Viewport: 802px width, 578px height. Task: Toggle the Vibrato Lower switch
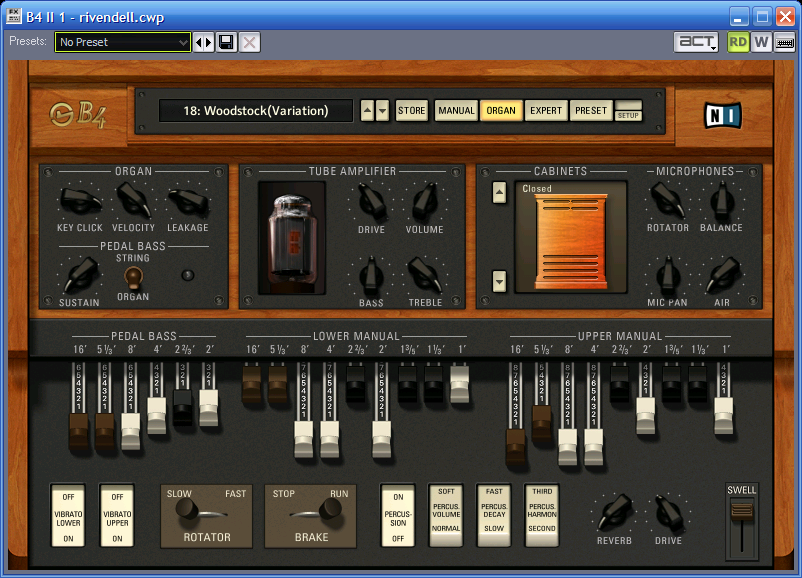(68, 516)
